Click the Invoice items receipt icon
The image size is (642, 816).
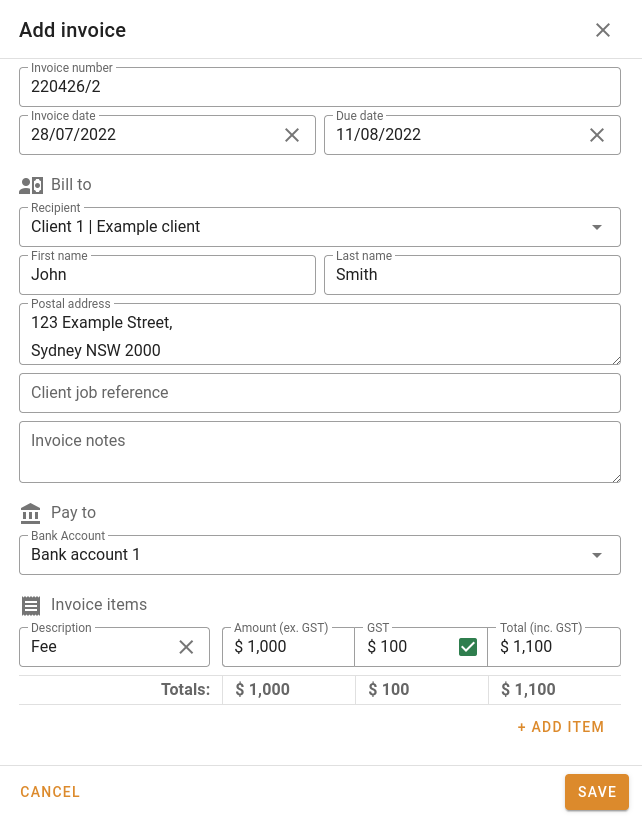(x=30, y=604)
